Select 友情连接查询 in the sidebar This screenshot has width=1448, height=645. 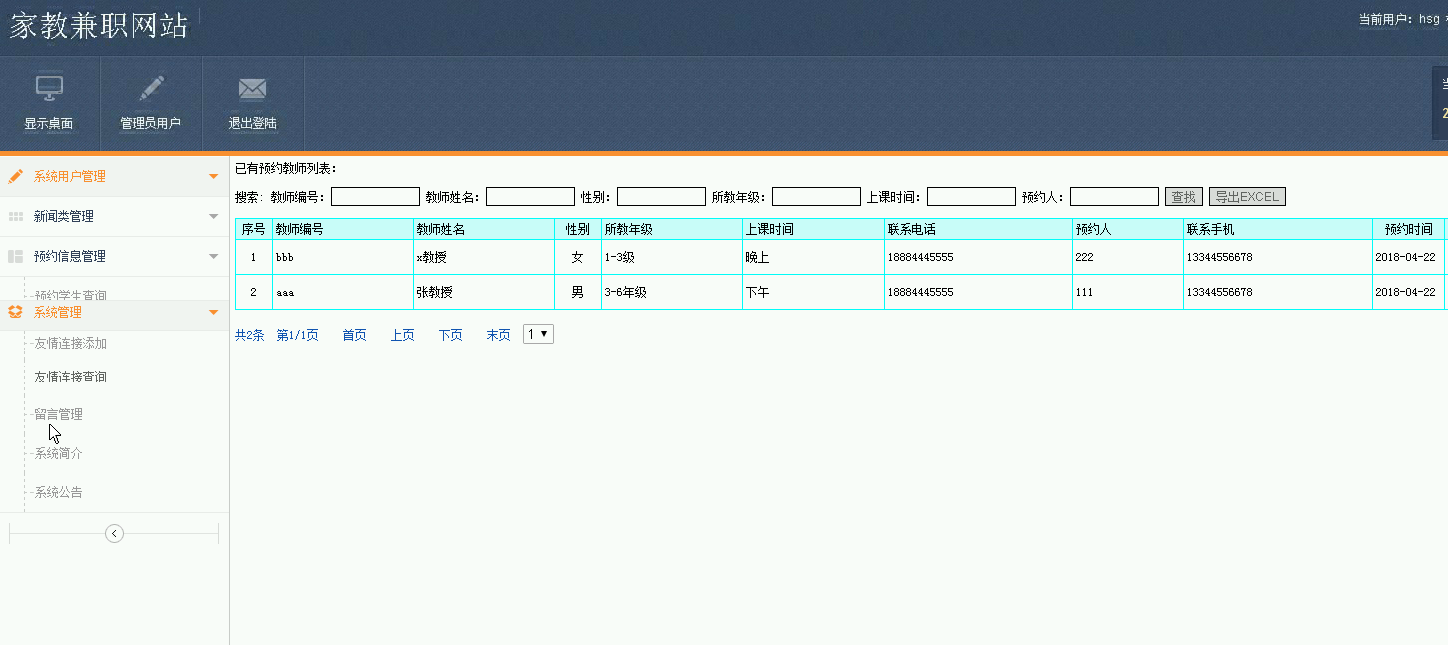70,377
